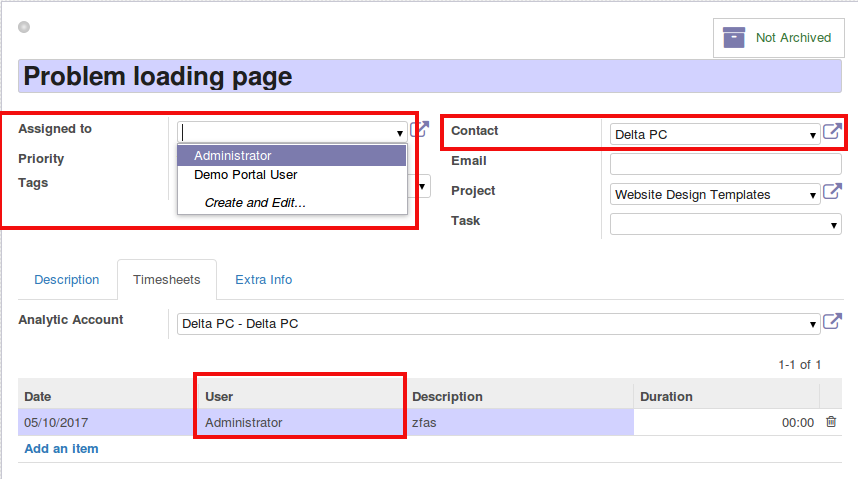Image resolution: width=858 pixels, height=479 pixels.
Task: Expand the Contact dropdown arrow
Action: click(813, 135)
